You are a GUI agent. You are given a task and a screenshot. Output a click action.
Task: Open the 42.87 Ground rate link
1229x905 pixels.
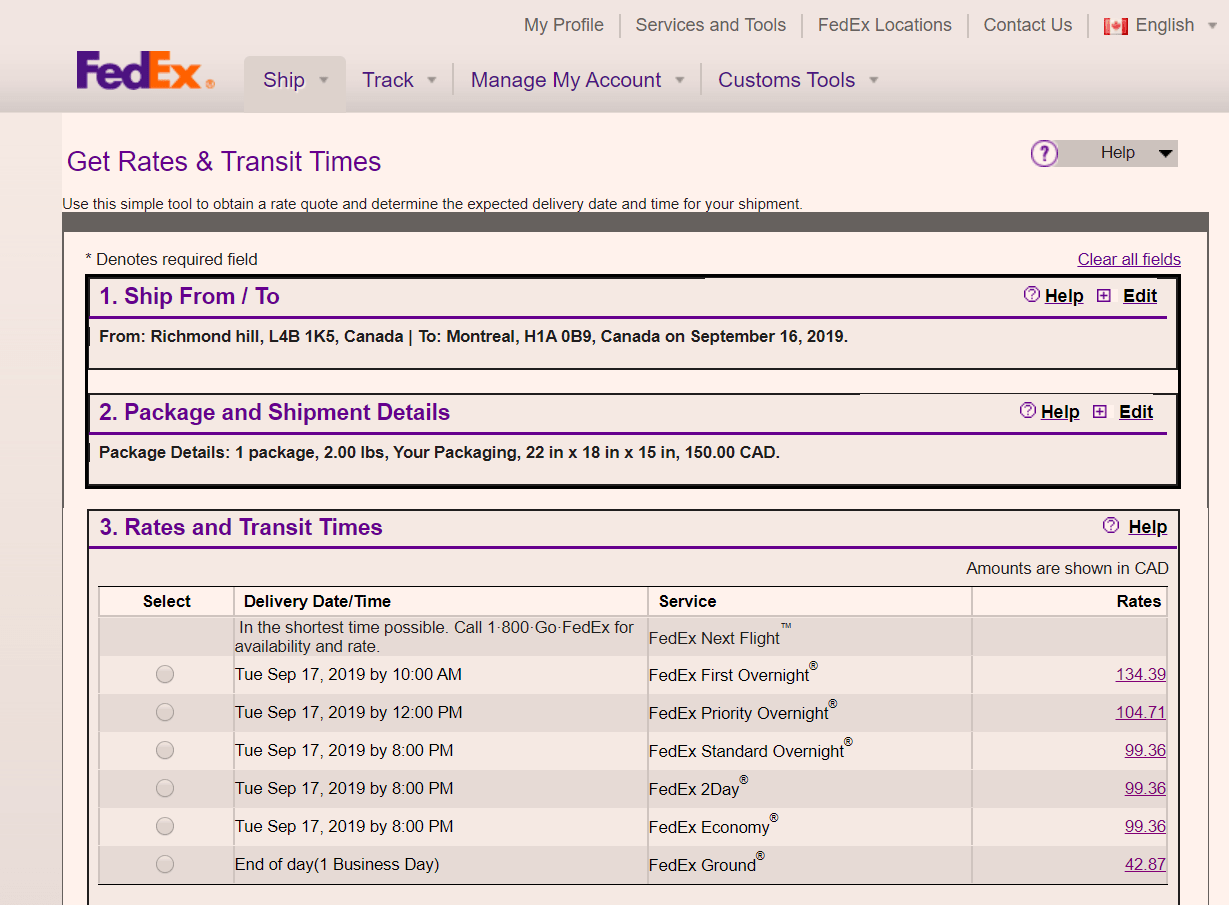tap(1145, 864)
